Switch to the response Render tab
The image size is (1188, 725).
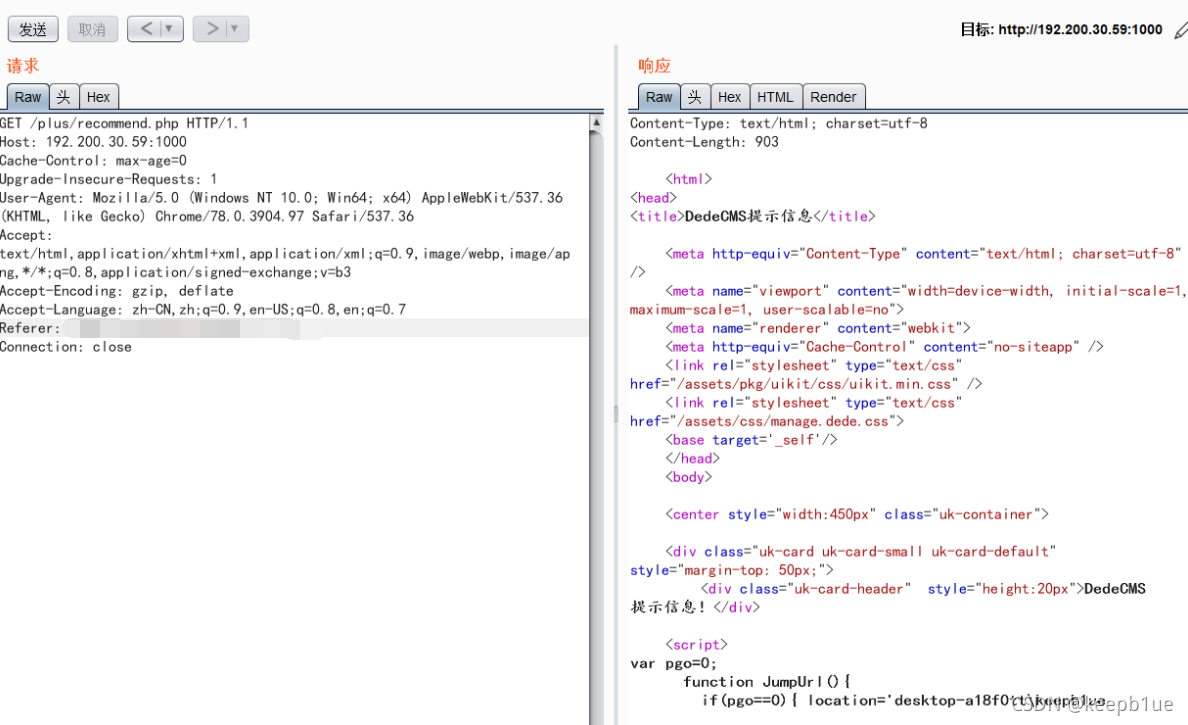(x=833, y=97)
